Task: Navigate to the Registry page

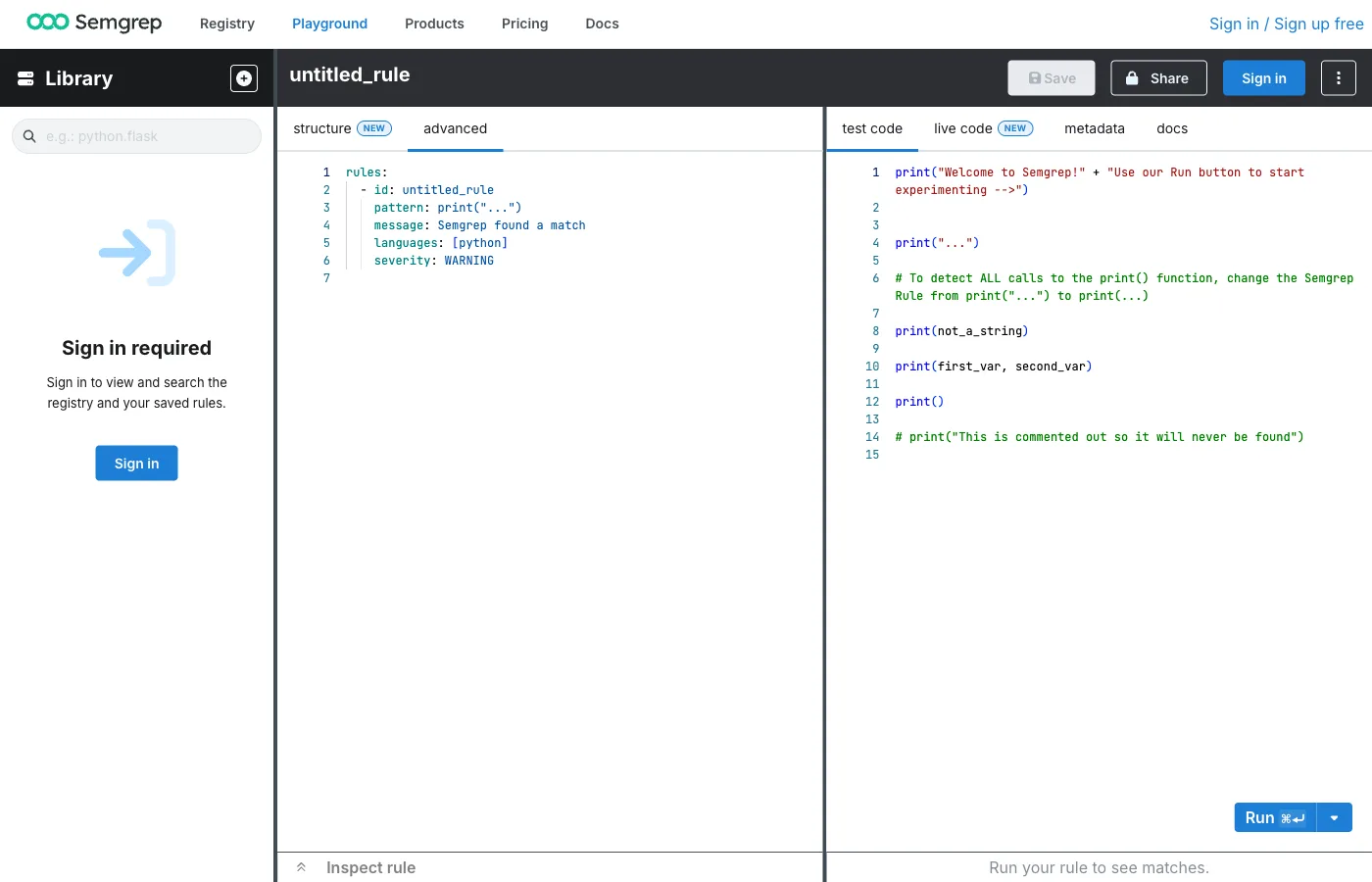Action: click(226, 24)
